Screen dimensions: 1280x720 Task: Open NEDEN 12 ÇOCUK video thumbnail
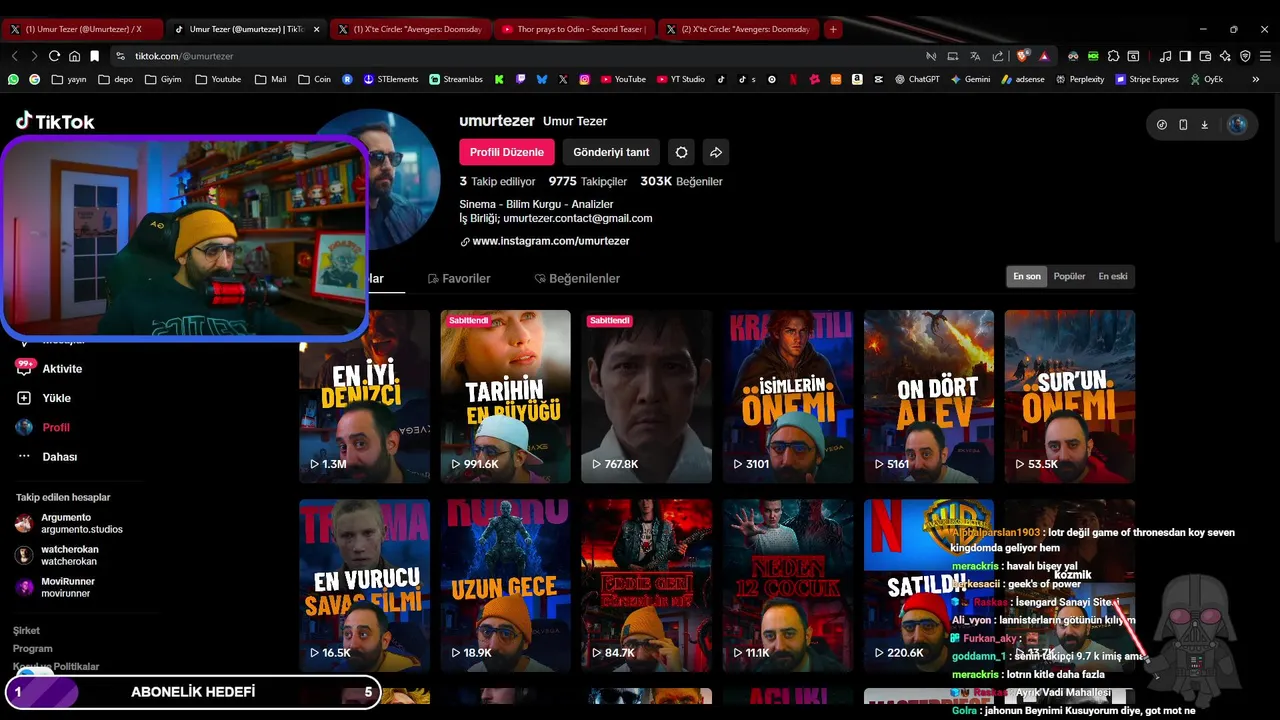788,586
